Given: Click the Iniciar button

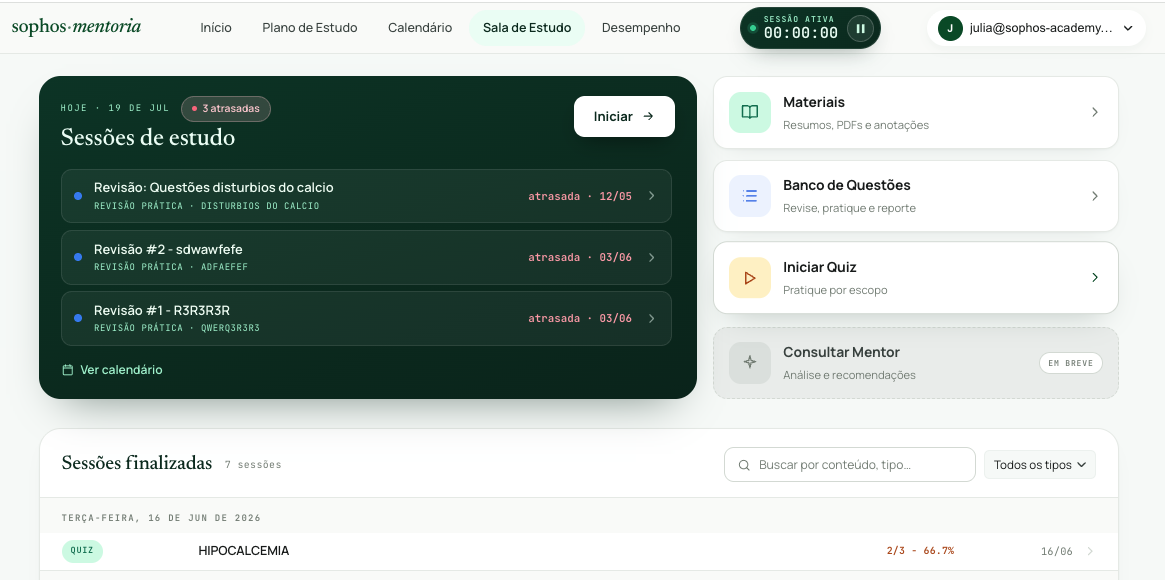Looking at the screenshot, I should coord(624,117).
